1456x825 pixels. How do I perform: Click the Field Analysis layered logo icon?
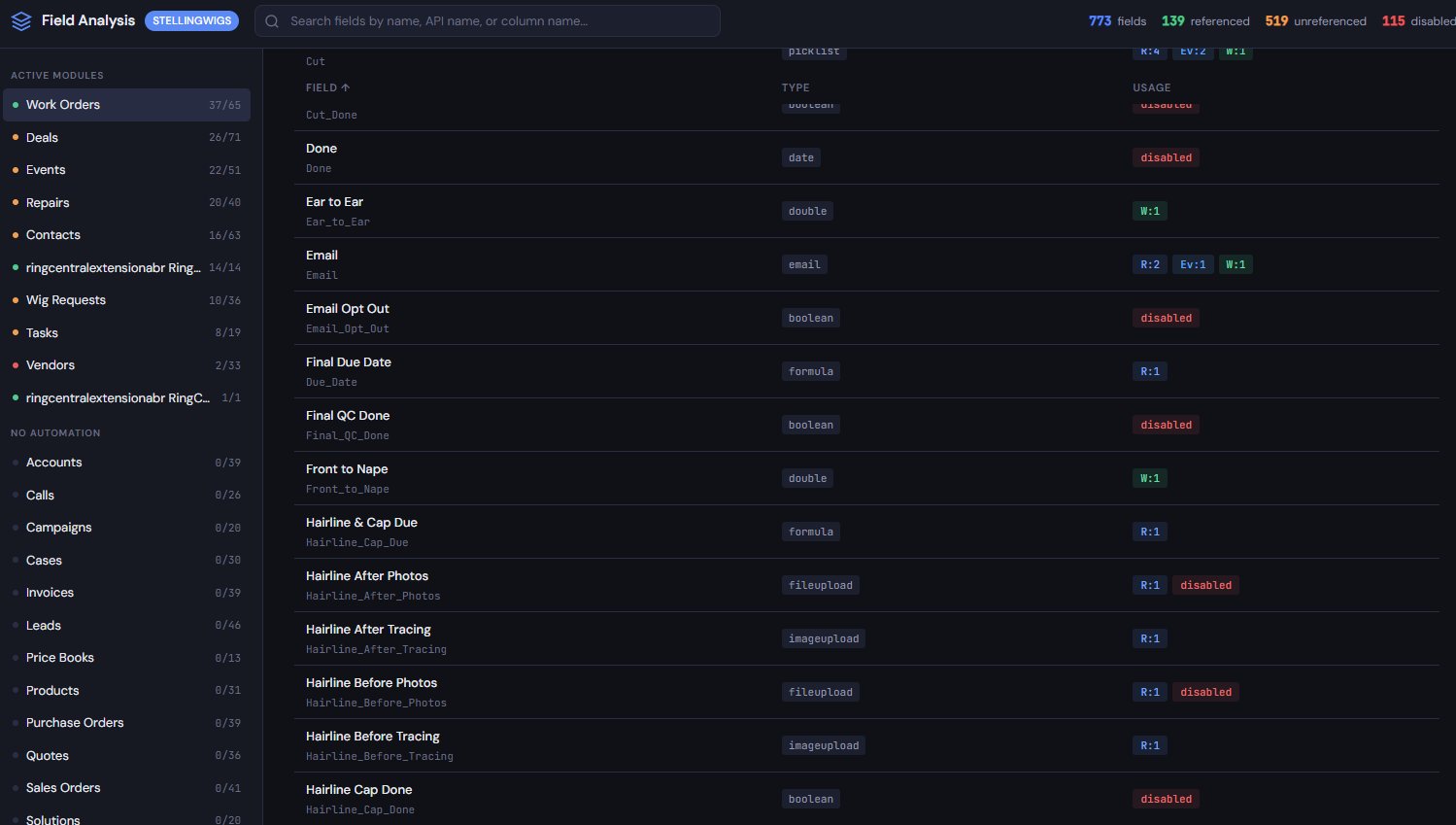point(20,19)
